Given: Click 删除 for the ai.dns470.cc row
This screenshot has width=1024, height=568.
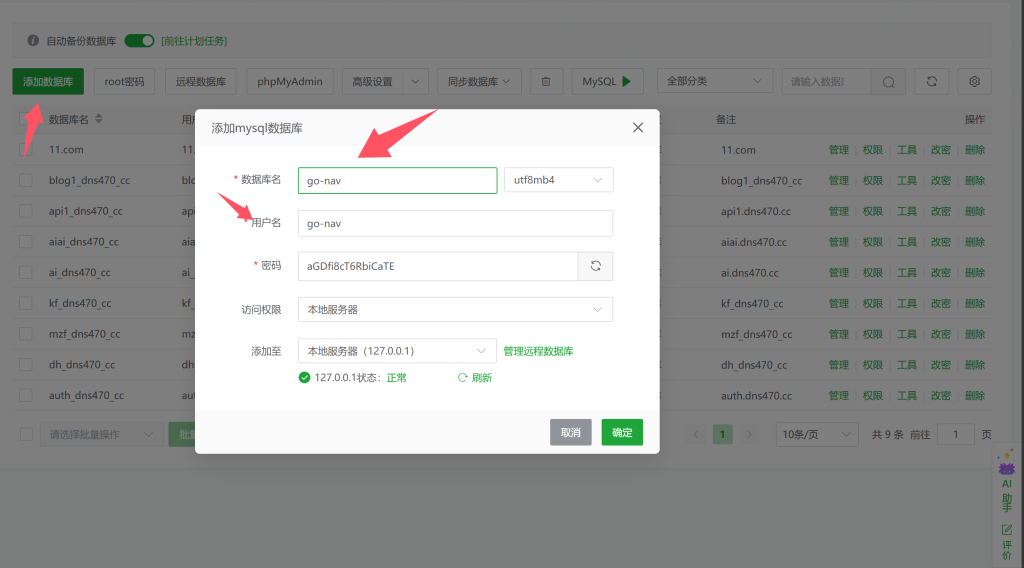Looking at the screenshot, I should (975, 272).
